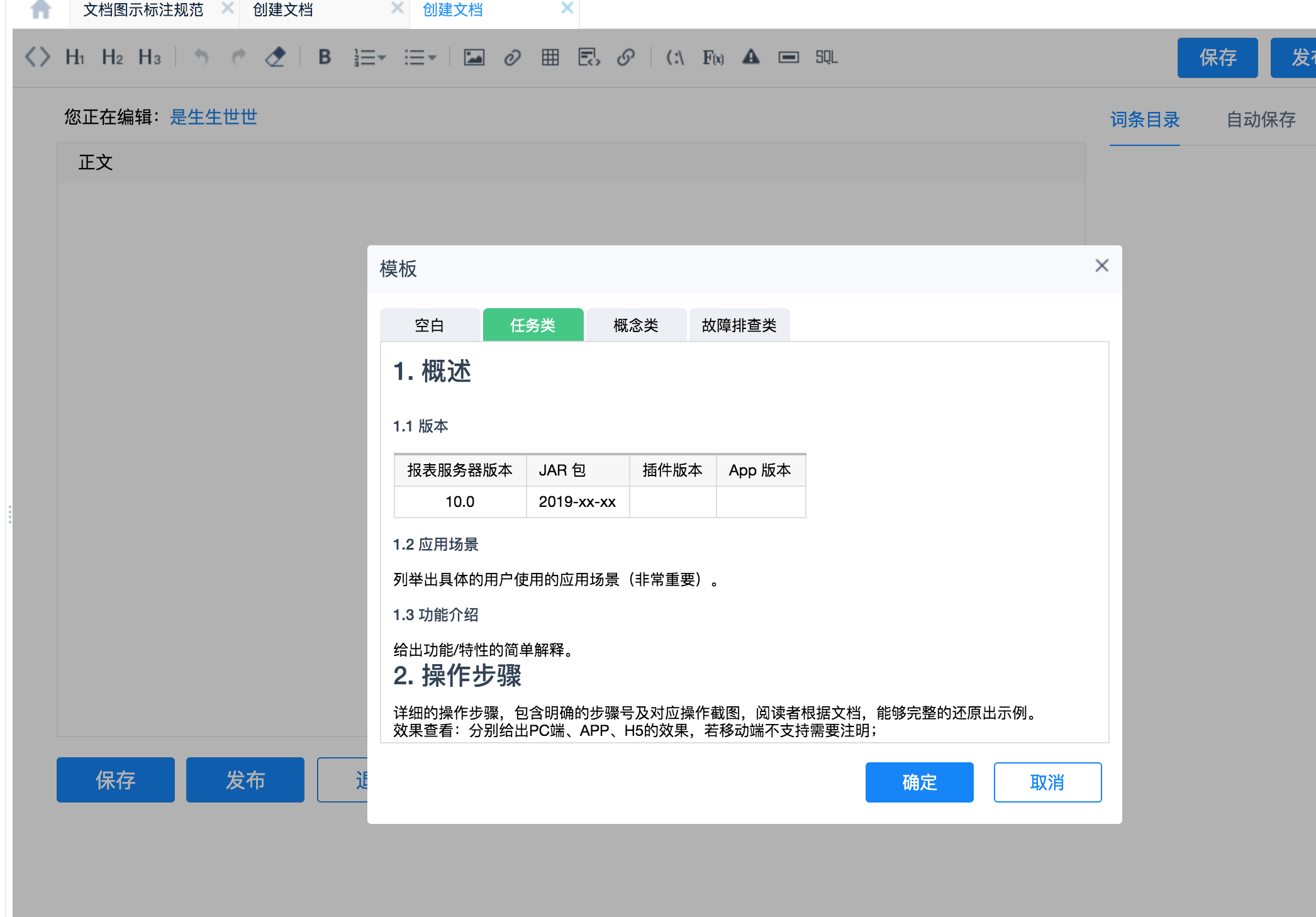This screenshot has width=1316, height=917.
Task: Close the 模板 dialog
Action: click(x=1101, y=266)
